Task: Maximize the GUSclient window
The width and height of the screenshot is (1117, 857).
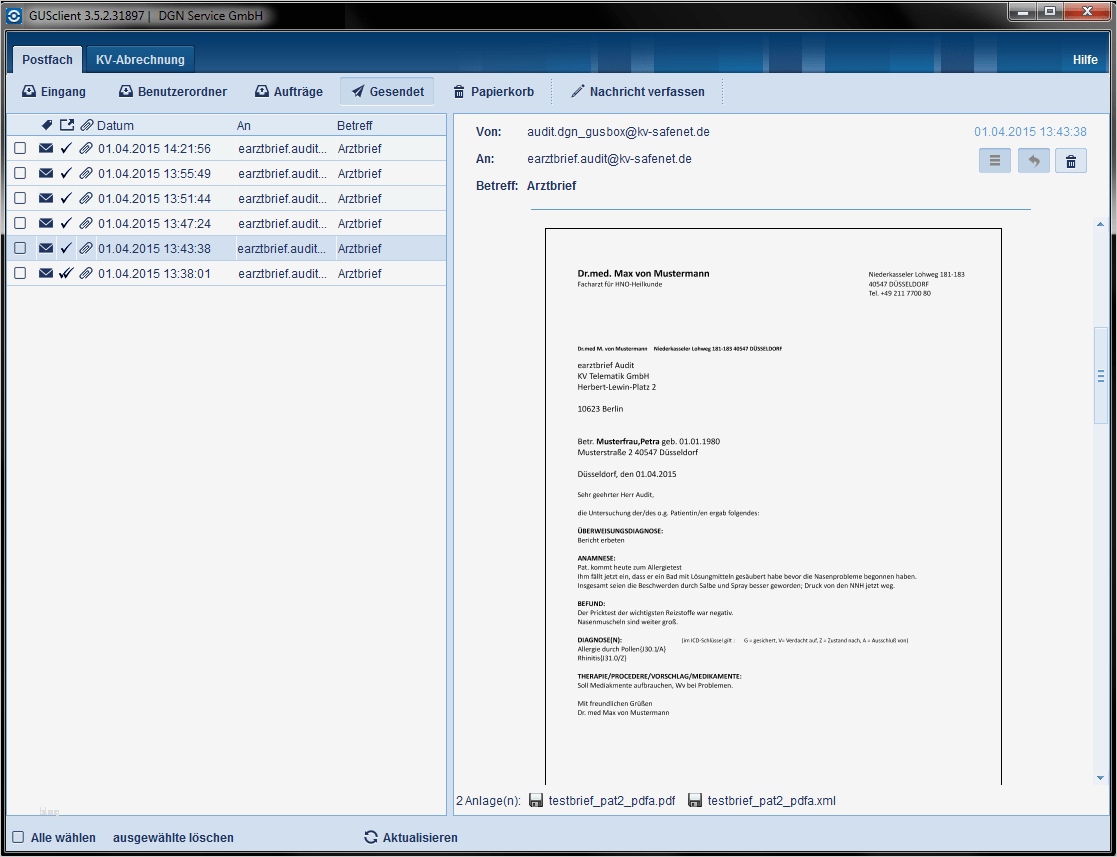Action: tap(1049, 12)
